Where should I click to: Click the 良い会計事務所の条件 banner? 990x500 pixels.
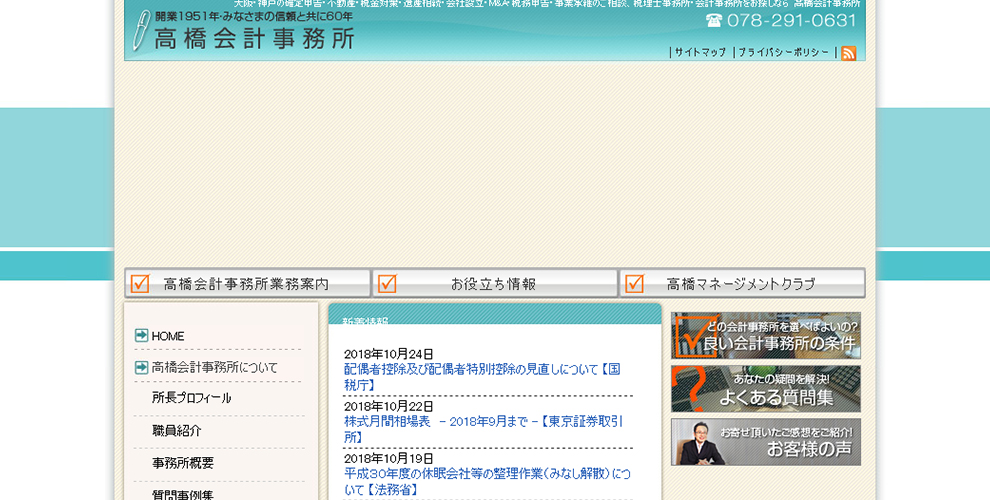[x=766, y=336]
